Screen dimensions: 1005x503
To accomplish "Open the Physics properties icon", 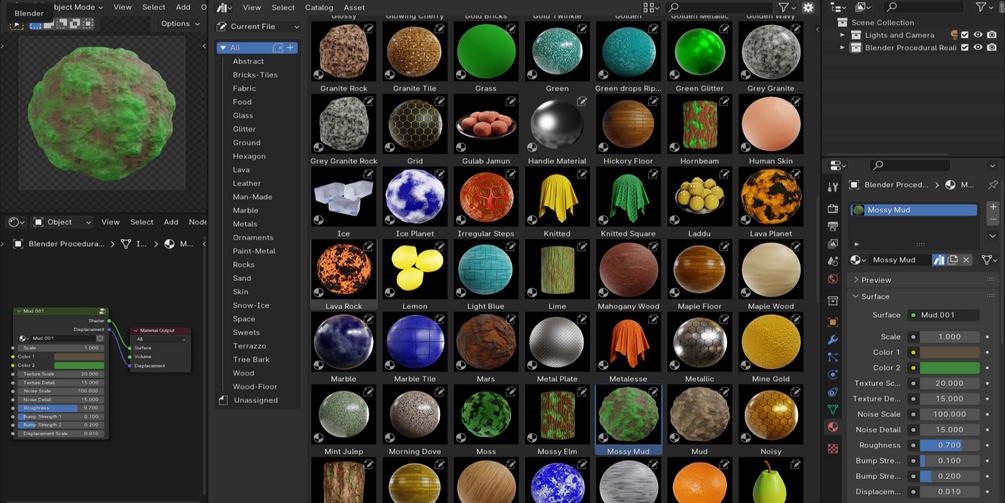I will tap(833, 374).
